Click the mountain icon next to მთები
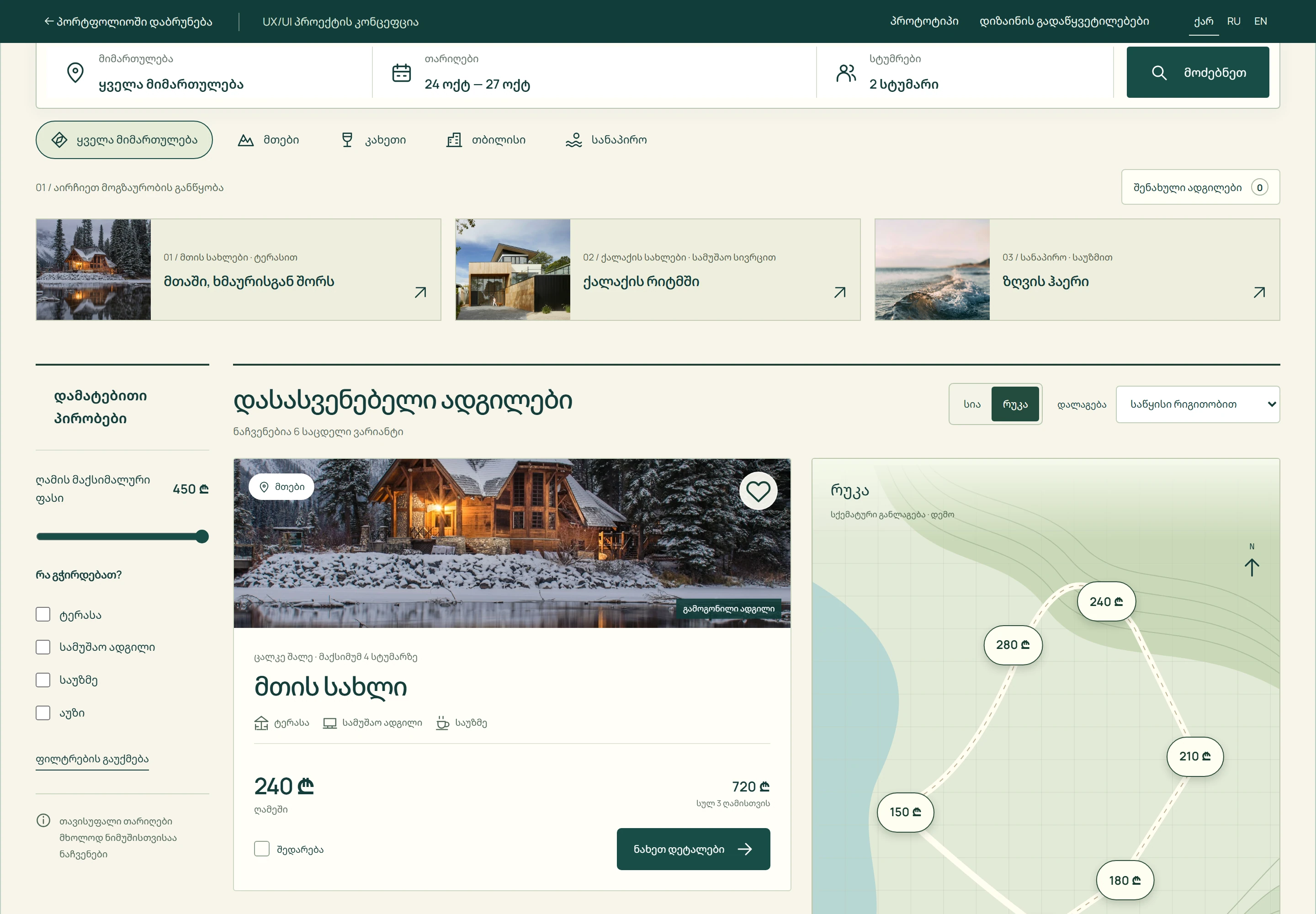This screenshot has height=914, width=1316. (246, 140)
